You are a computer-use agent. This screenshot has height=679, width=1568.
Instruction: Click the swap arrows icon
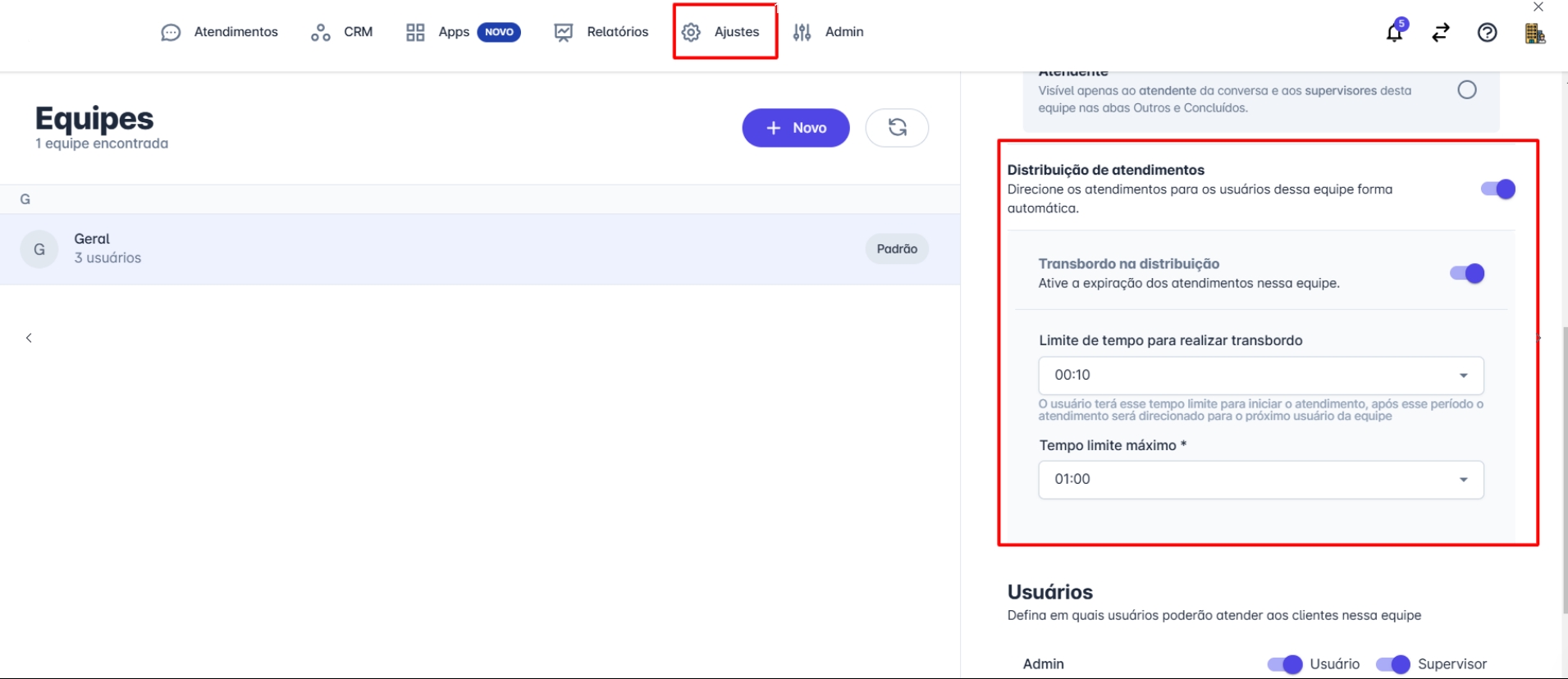(1441, 33)
